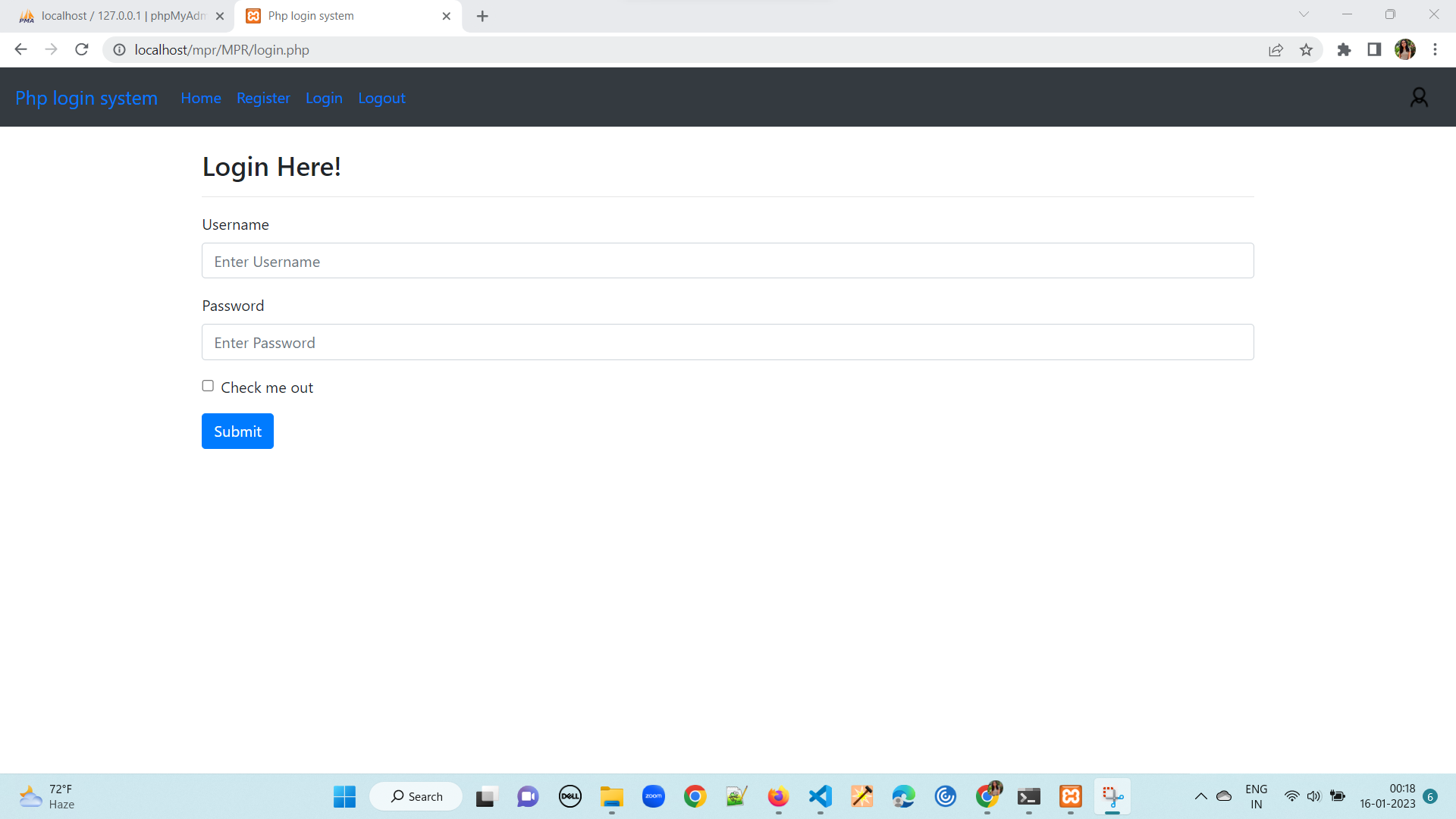Screen dimensions: 1456x819
Task: Open the Windows Terminal from the taskbar
Action: [x=1028, y=796]
